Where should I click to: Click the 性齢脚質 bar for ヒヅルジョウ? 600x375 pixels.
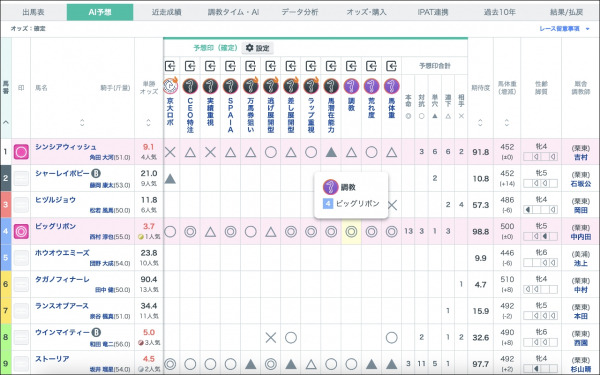[540, 210]
